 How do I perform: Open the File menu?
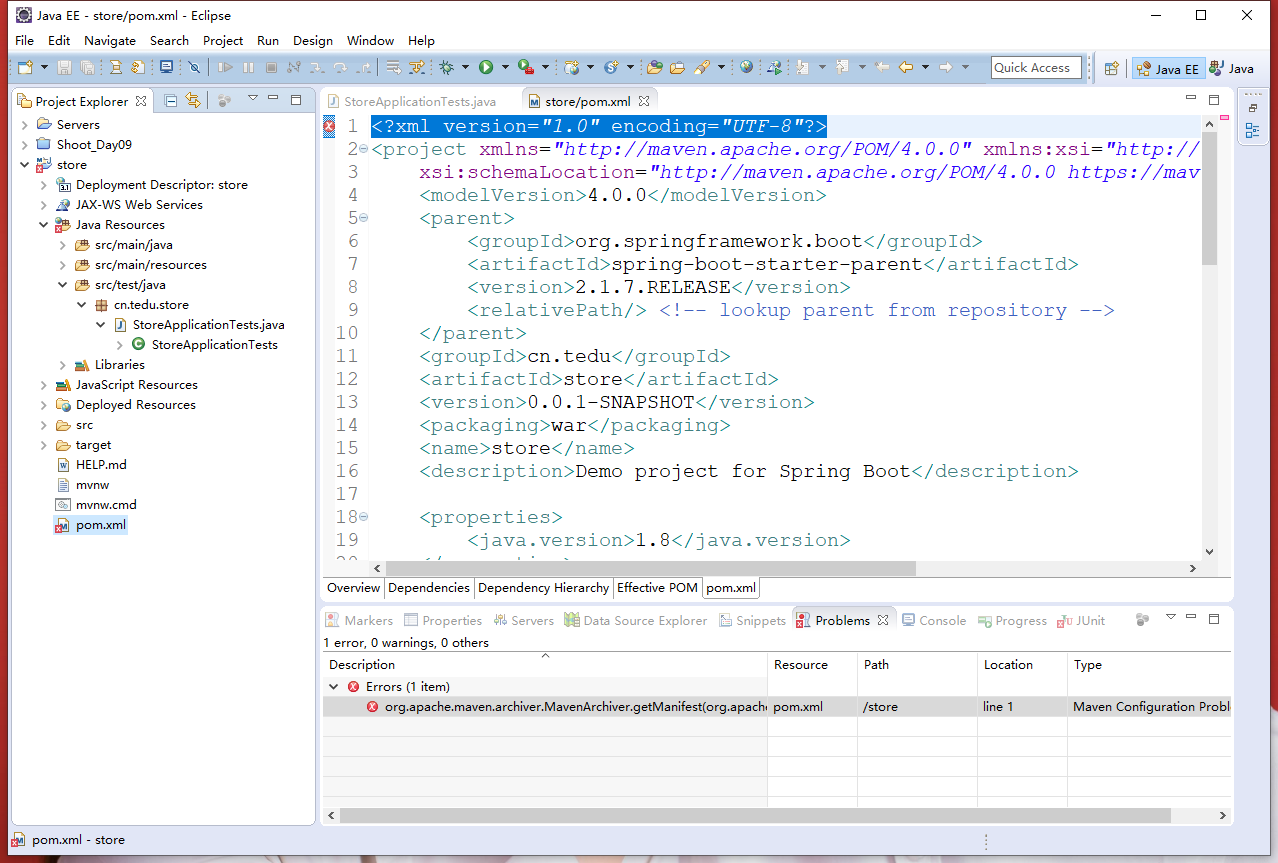[25, 40]
